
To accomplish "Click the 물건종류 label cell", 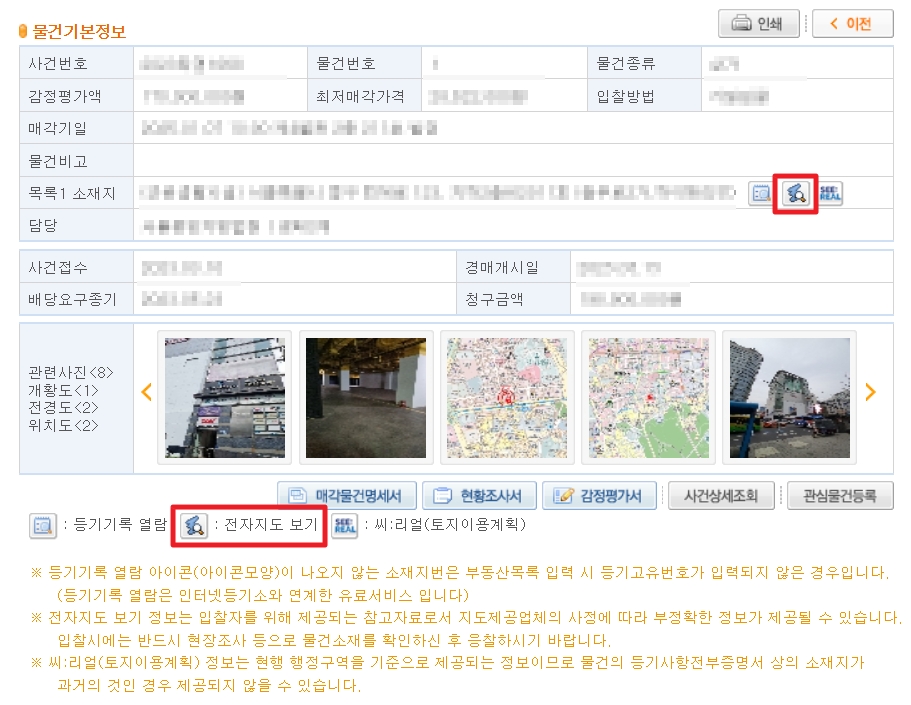I will (x=644, y=63).
